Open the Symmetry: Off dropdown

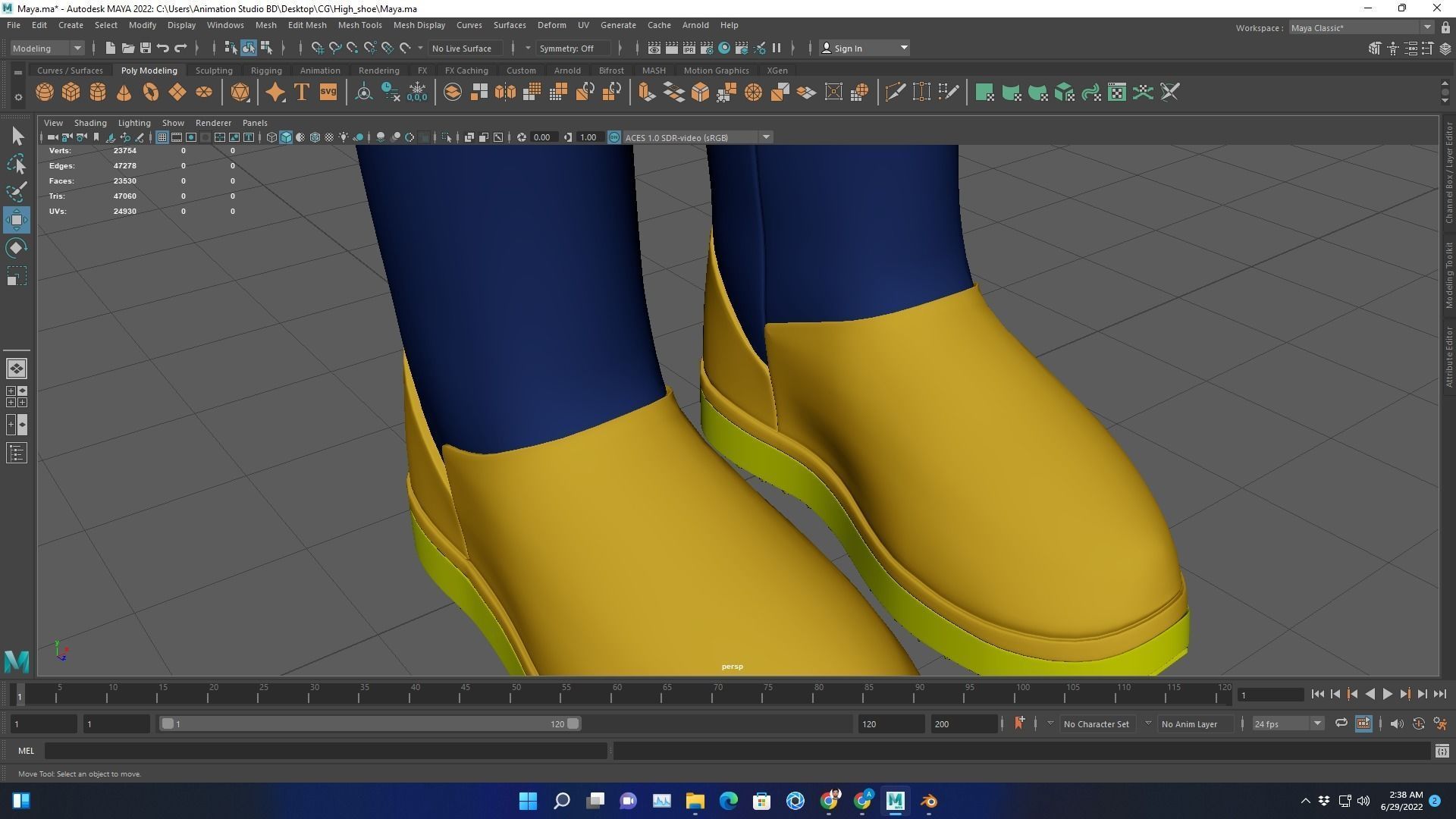coord(573,49)
